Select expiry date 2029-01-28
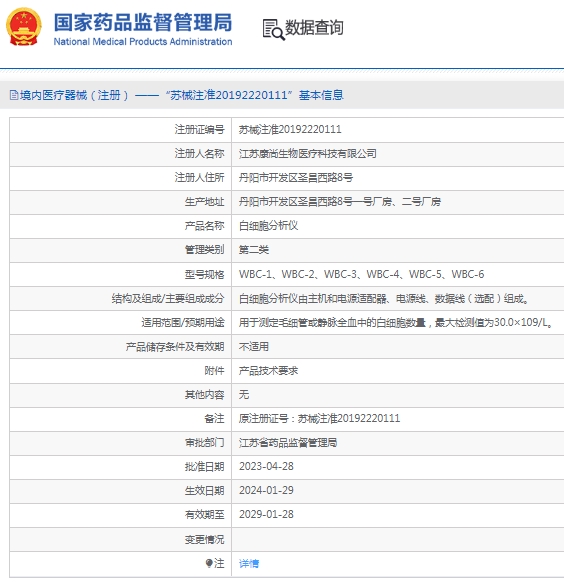The image size is (564, 582). (266, 514)
